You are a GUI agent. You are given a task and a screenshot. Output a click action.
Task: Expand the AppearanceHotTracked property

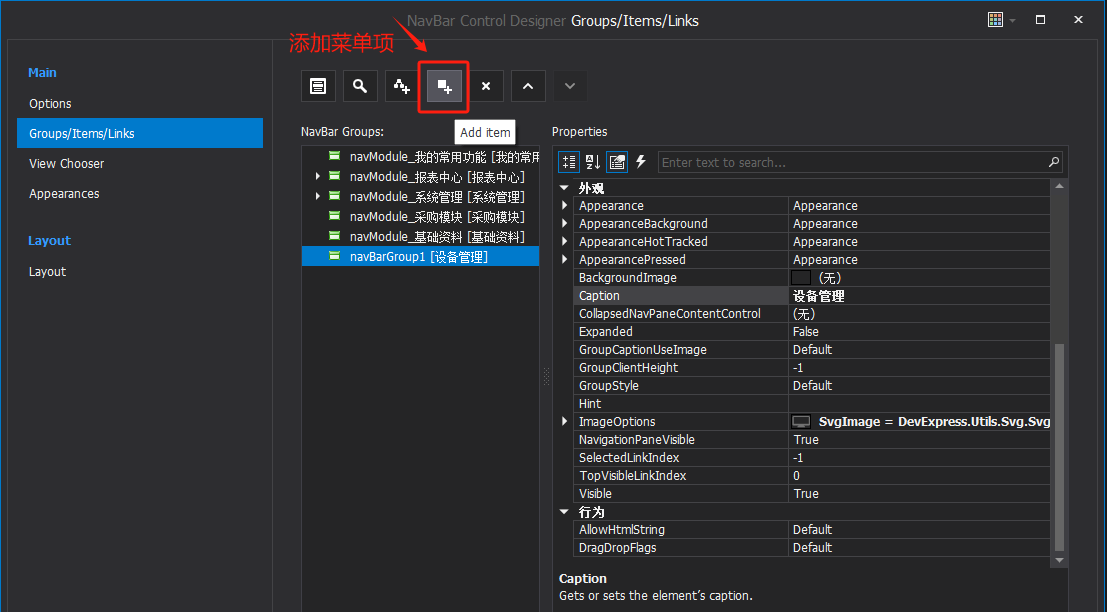pos(564,241)
